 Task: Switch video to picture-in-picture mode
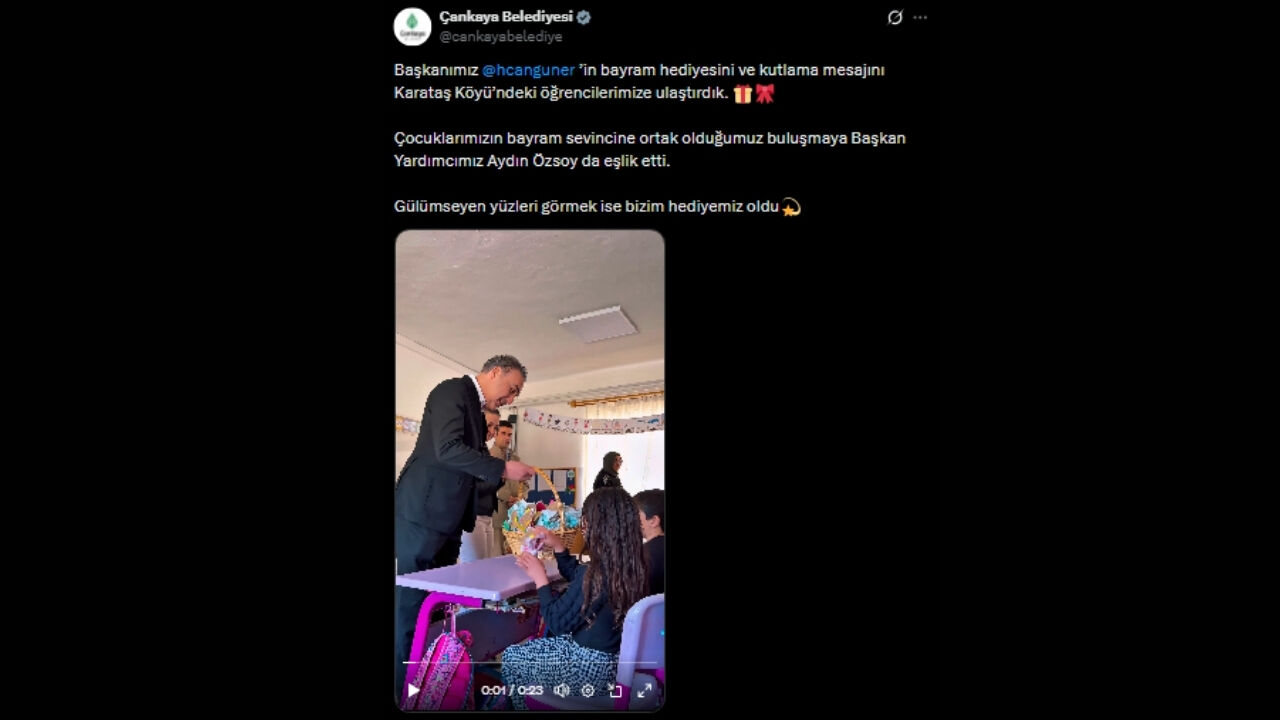coord(616,690)
